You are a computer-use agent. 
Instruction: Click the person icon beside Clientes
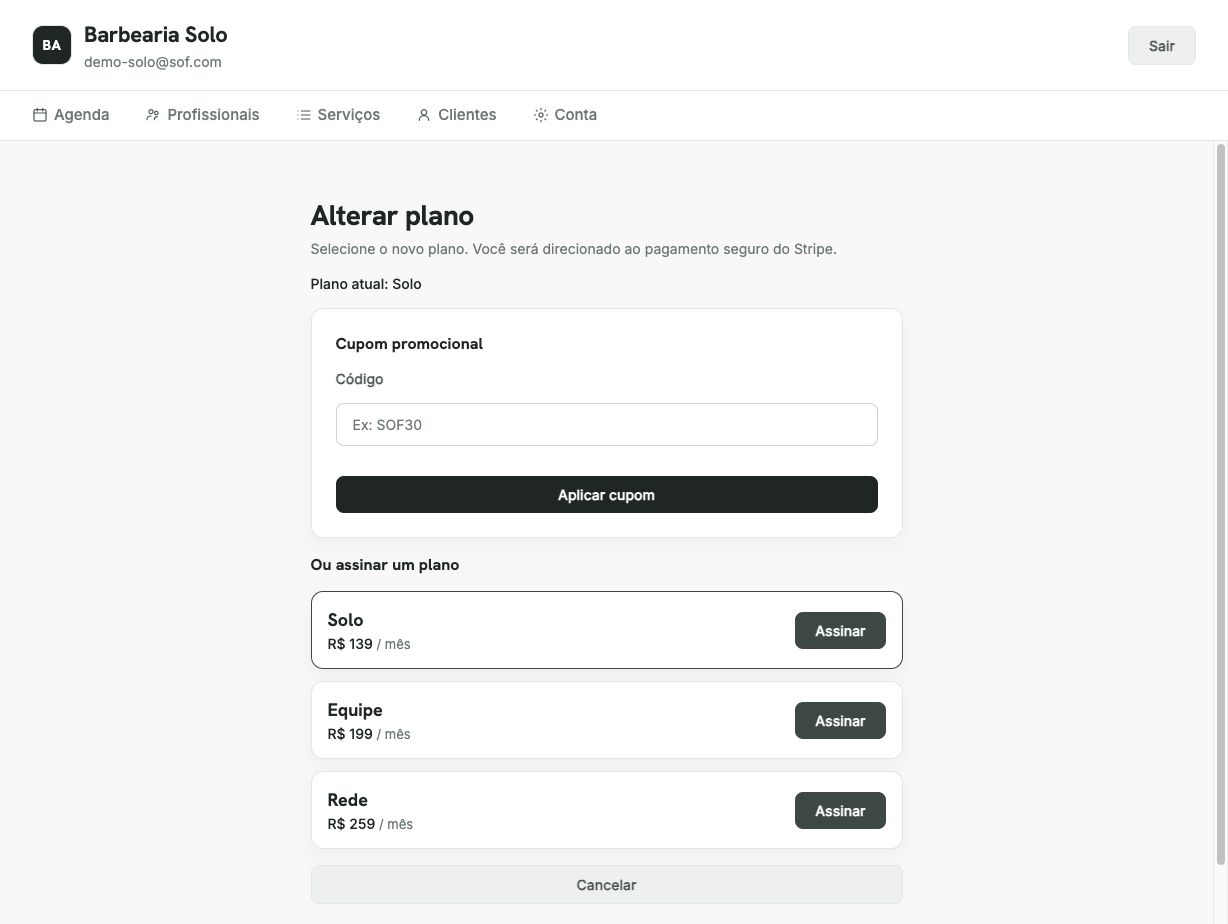[424, 115]
